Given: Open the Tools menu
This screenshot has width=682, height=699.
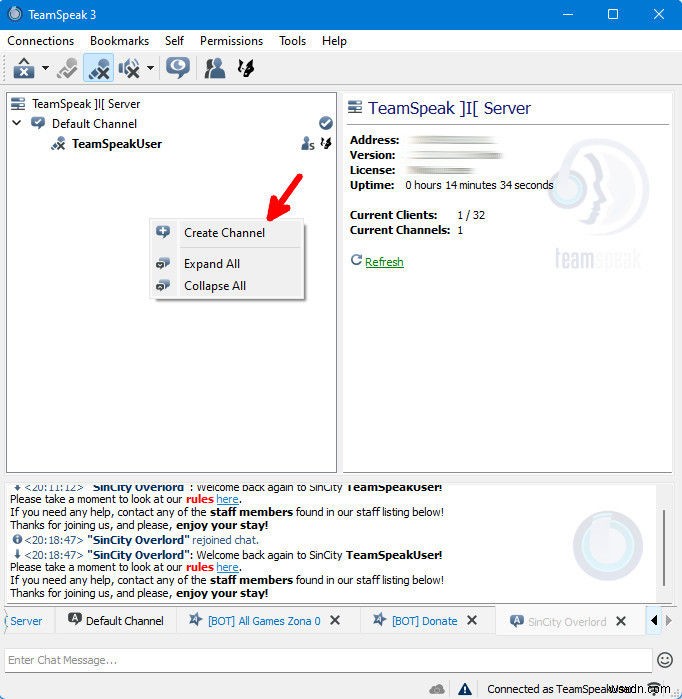Looking at the screenshot, I should [292, 41].
